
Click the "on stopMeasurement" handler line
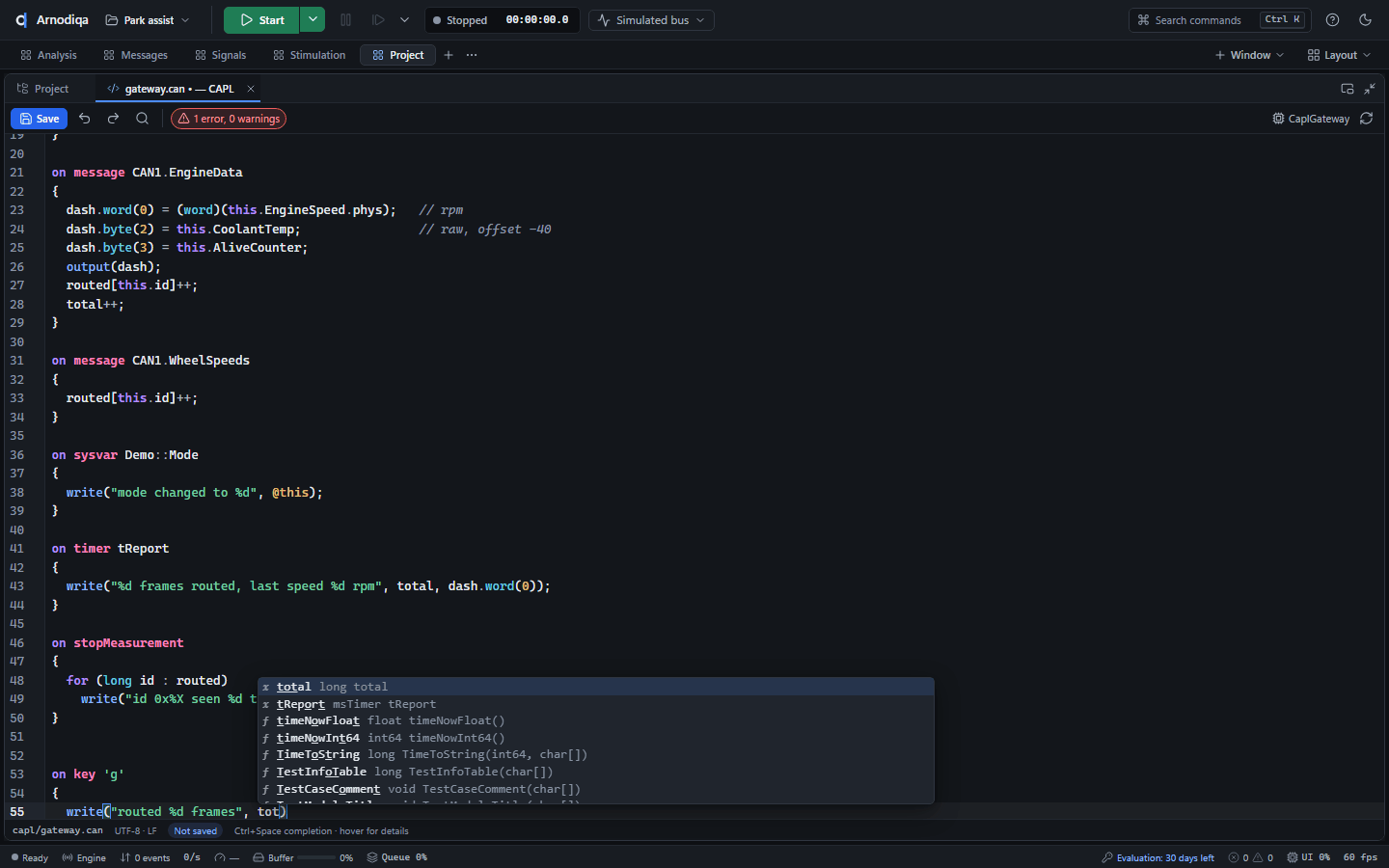118,643
